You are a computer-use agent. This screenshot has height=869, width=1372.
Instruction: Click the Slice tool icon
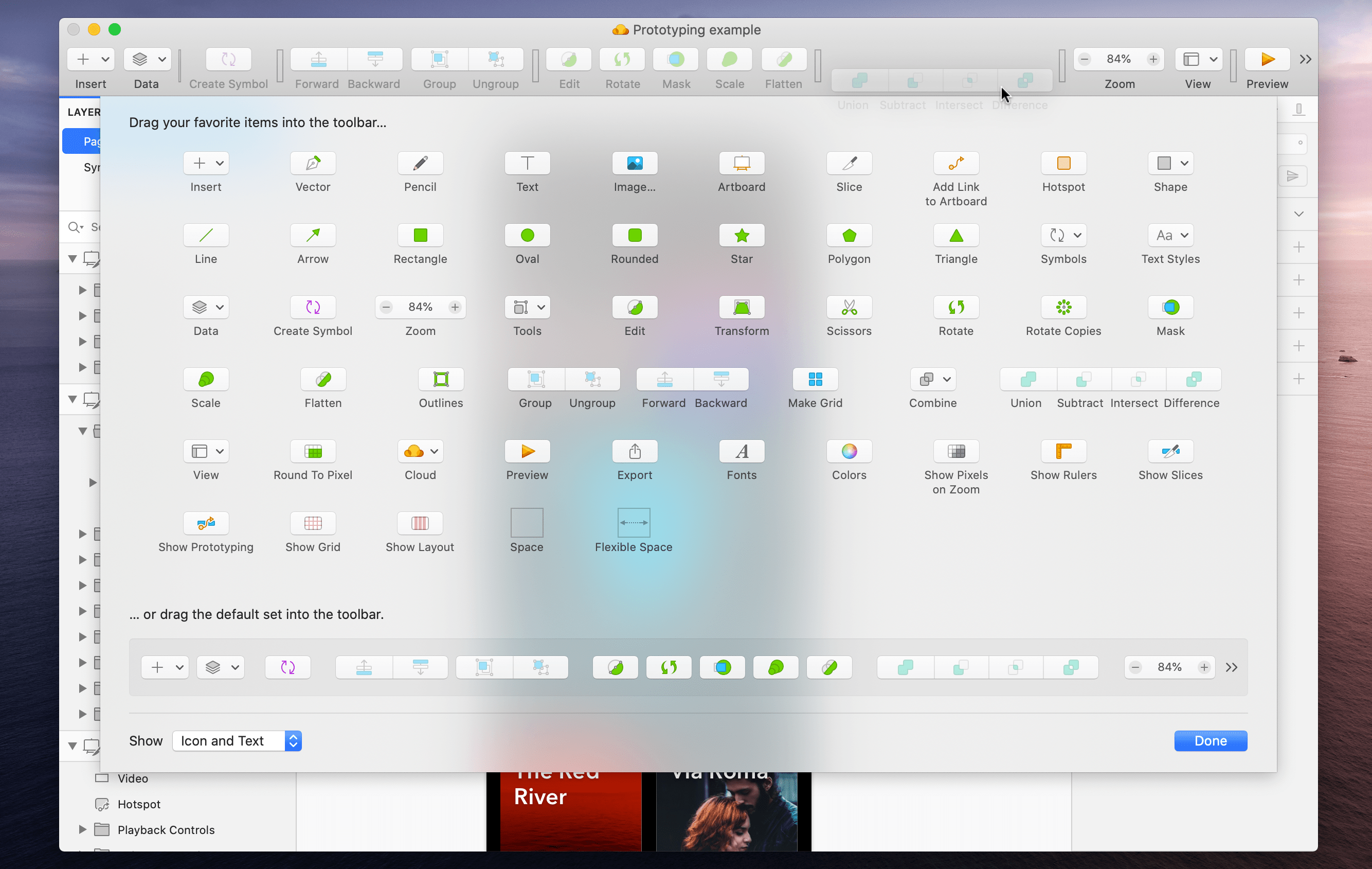849,164
